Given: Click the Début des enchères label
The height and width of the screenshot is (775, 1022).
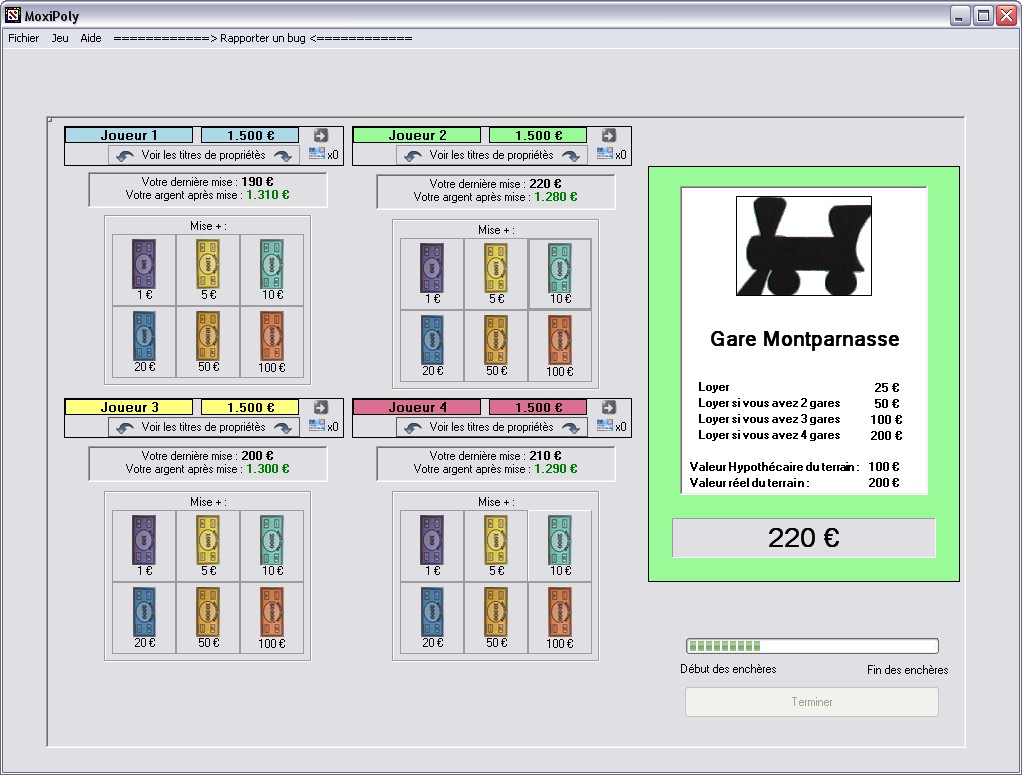Looking at the screenshot, I should tap(728, 669).
